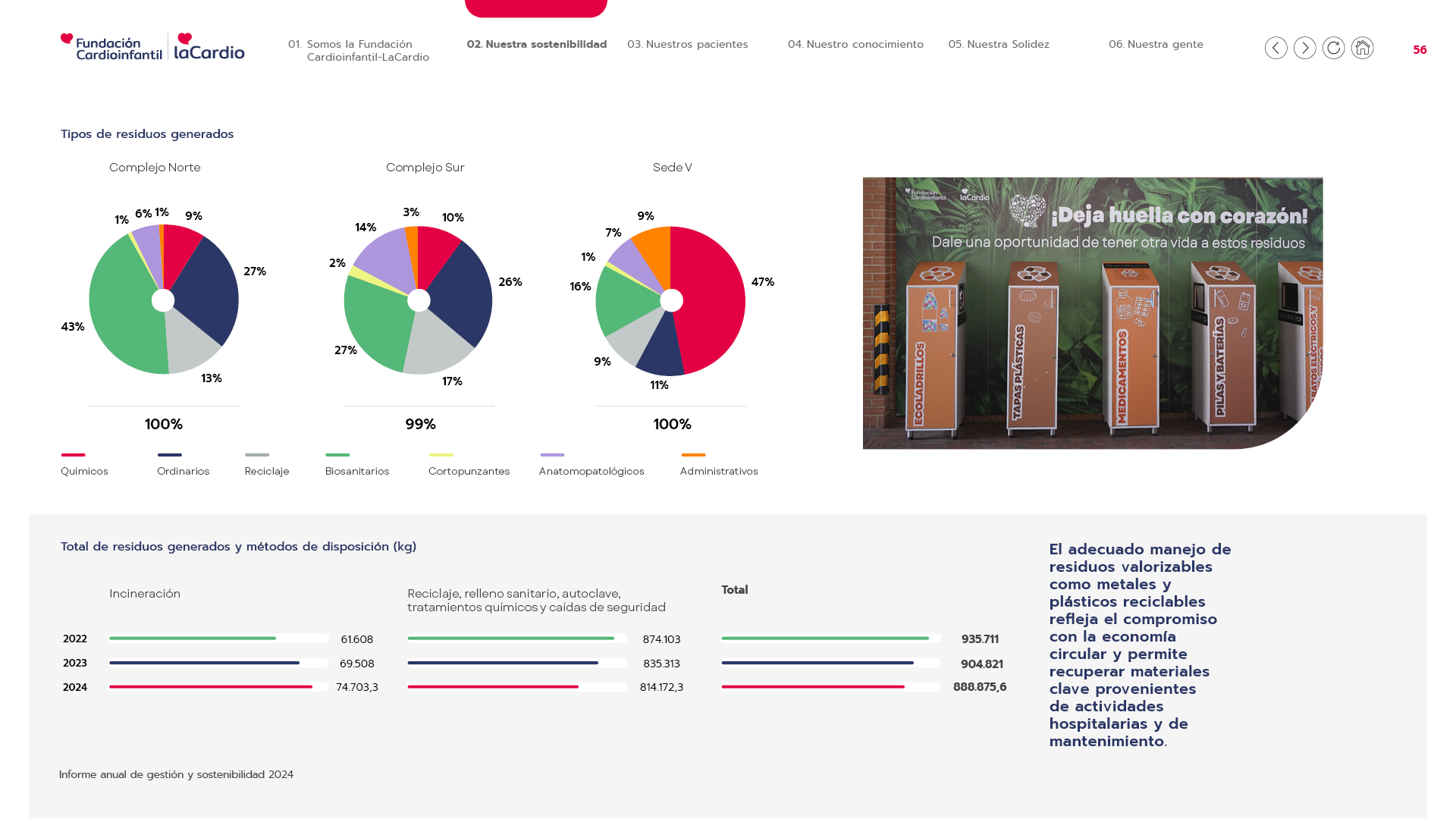This screenshot has width=1456, height=819.
Task: Click the 'Total' column header
Action: coord(734,590)
